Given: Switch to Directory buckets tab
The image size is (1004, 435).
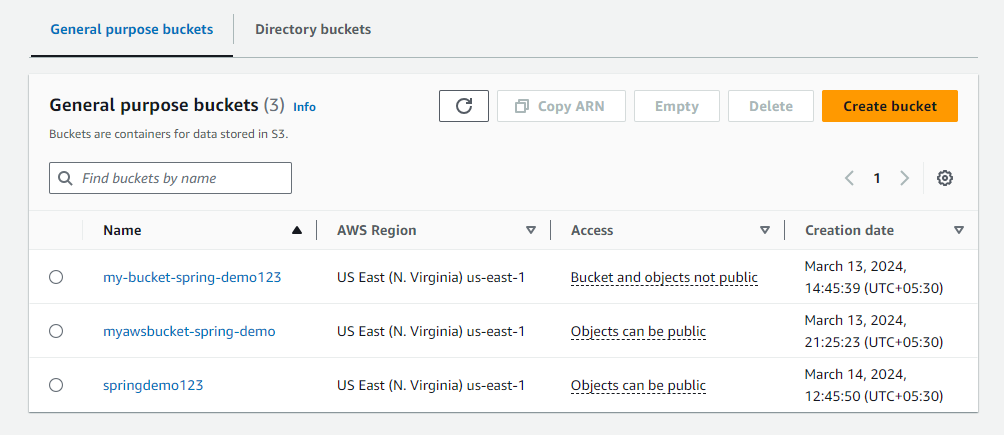Looking at the screenshot, I should [313, 29].
